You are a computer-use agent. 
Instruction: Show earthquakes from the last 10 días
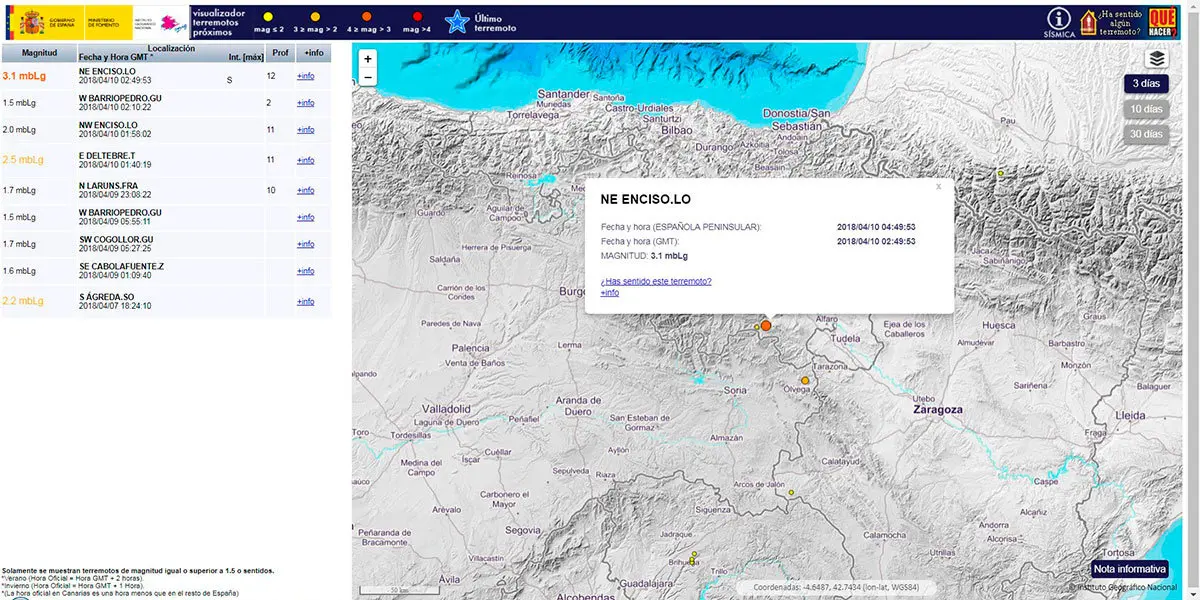point(1147,109)
